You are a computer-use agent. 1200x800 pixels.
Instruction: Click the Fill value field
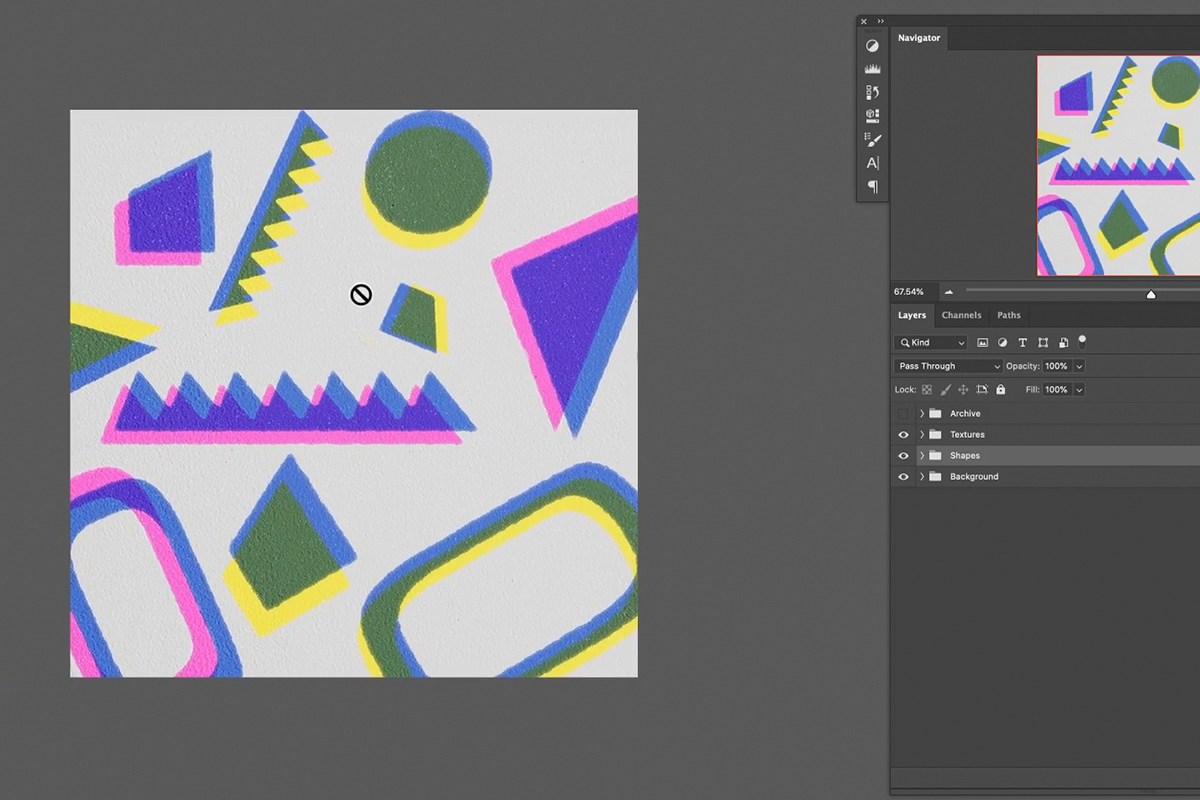point(1056,390)
